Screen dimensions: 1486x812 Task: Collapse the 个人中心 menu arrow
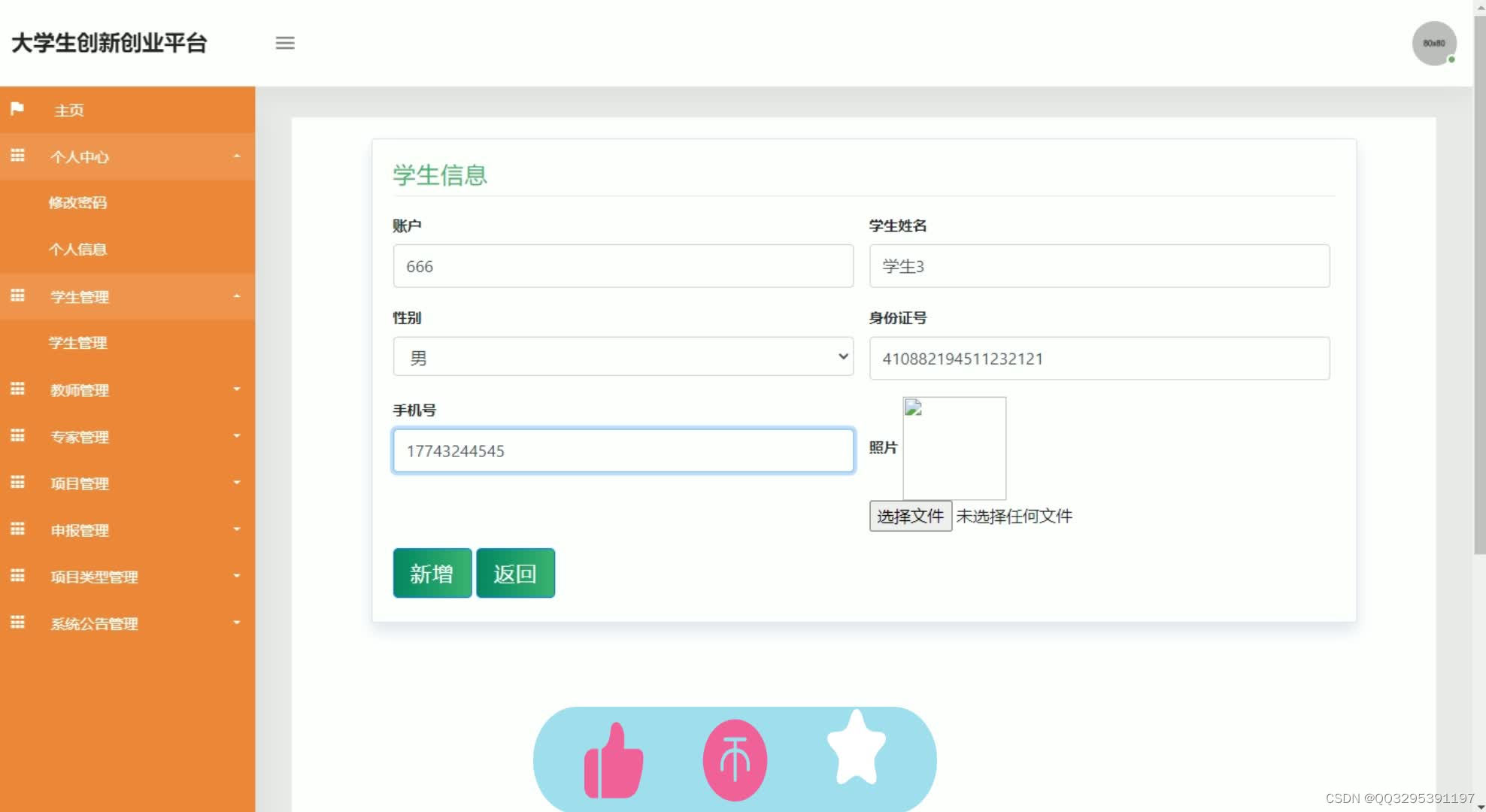coord(237,156)
